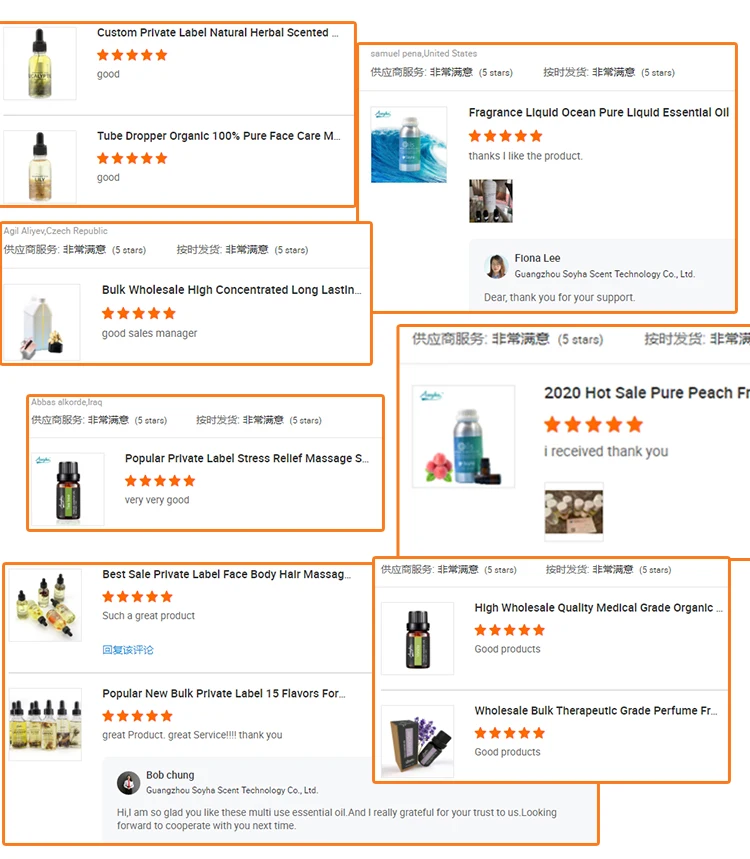The image size is (750, 859).
Task: Open the Best Sale Private Label Face Body title
Action: [x=226, y=574]
